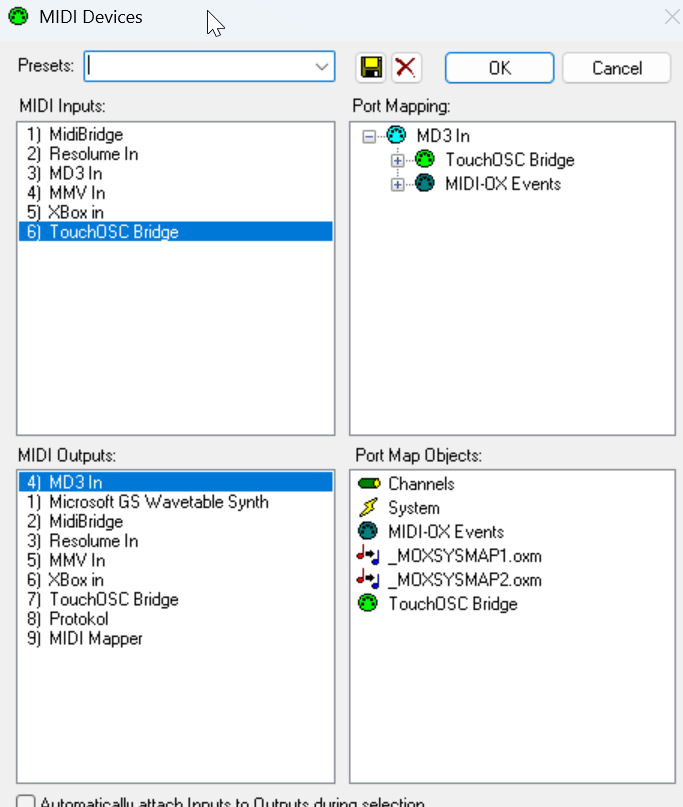Click the System lightning bolt icon
The width and height of the screenshot is (683, 807).
368,508
